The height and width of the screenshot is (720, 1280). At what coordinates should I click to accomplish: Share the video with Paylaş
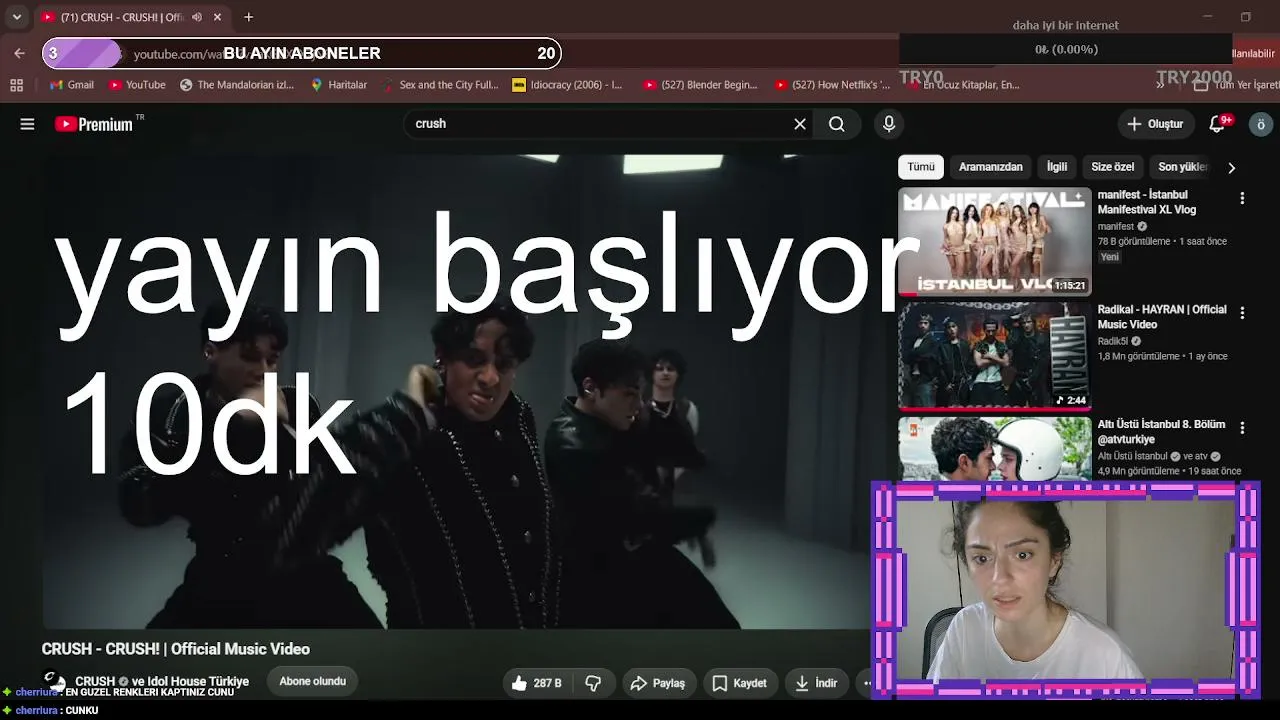pos(658,683)
